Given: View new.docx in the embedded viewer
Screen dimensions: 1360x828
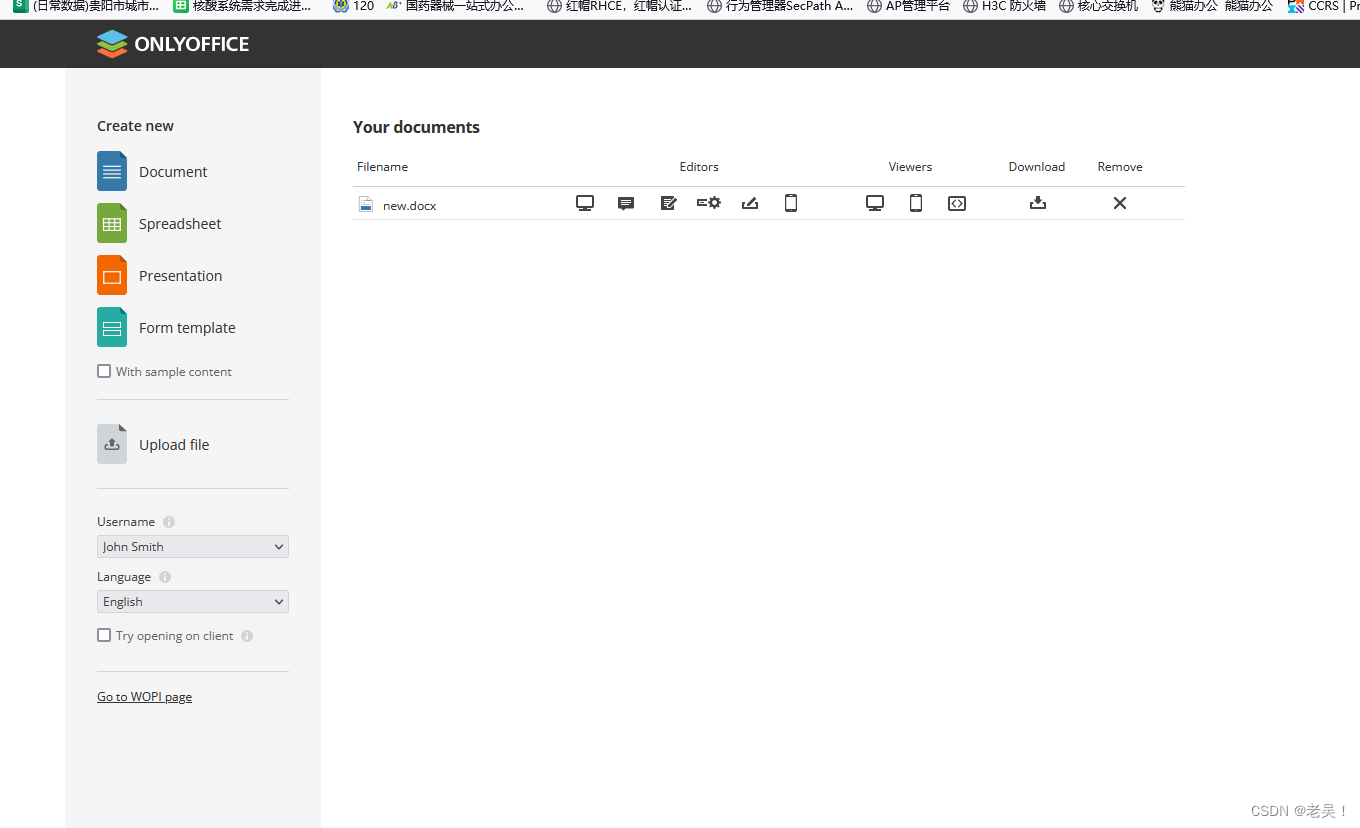Looking at the screenshot, I should click(x=957, y=203).
